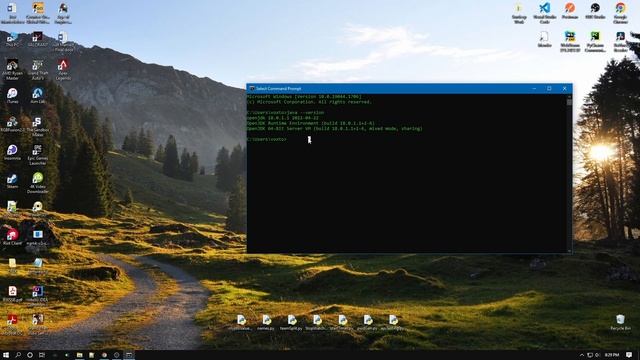Open the clock showing 8:29 PM
The image size is (640, 360).
pos(612,355)
